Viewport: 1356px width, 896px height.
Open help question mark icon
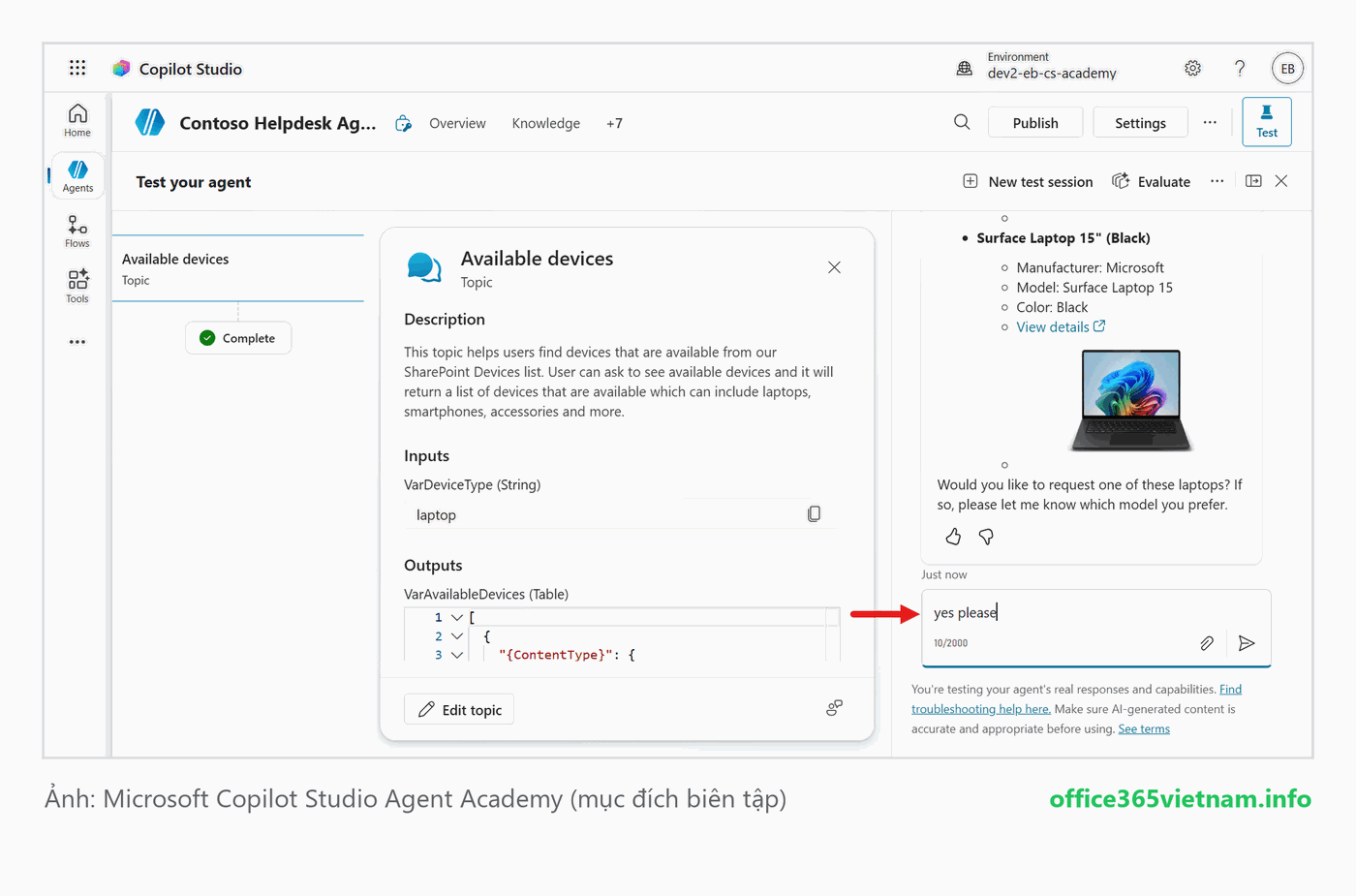[1240, 68]
